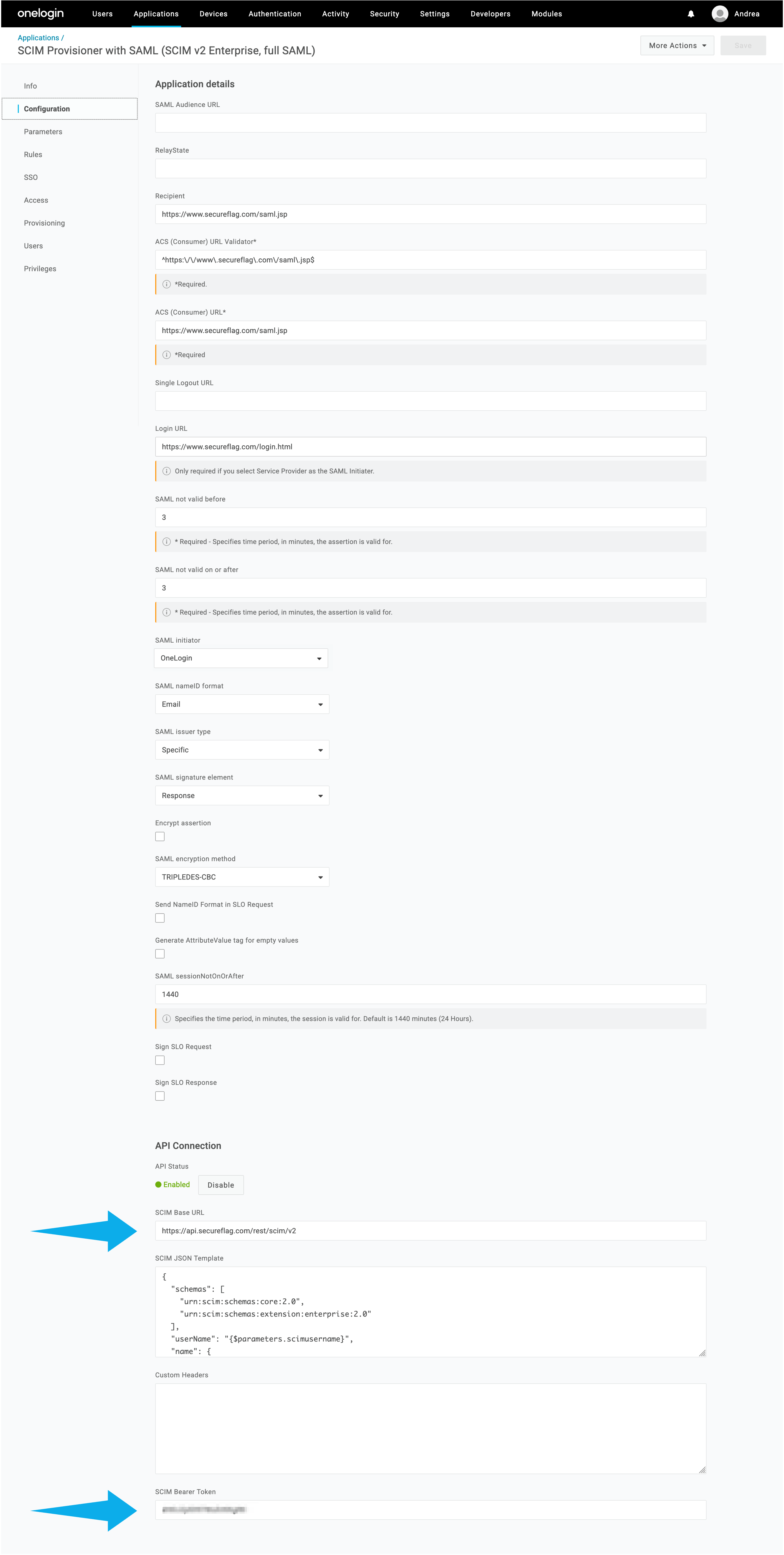Open the SAML initiator dropdown
Image resolution: width=784 pixels, height=1555 pixels.
[x=241, y=658]
